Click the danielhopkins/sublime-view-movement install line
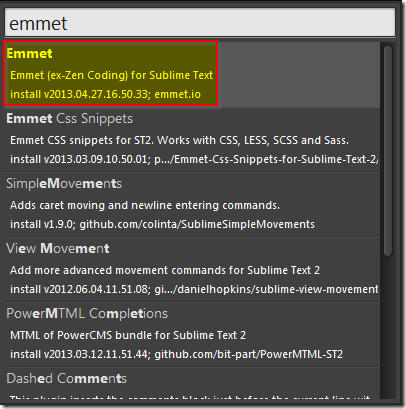Viewport: 406px width, 409px height. (194, 289)
